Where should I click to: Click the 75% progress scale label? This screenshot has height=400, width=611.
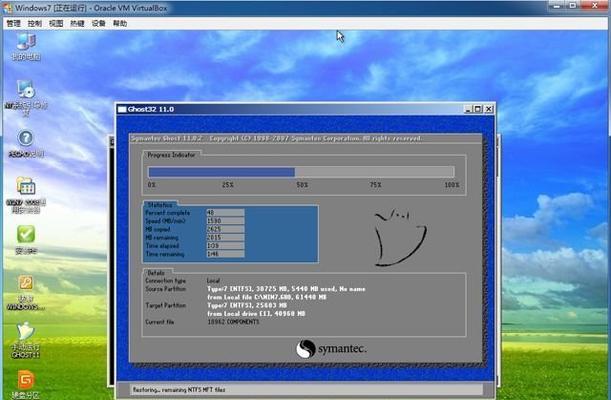[x=376, y=185]
